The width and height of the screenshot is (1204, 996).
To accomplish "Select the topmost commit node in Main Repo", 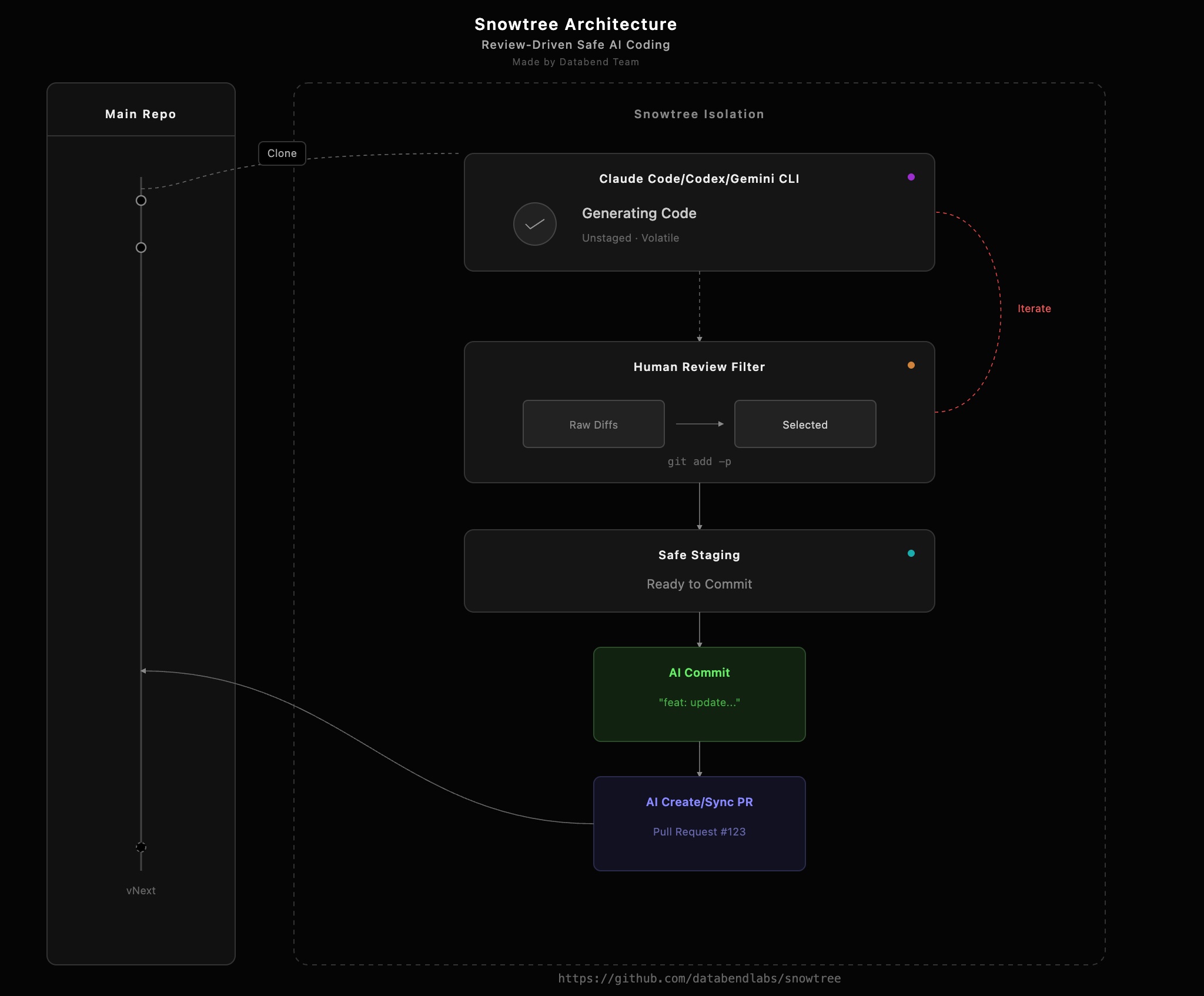I will coord(141,200).
